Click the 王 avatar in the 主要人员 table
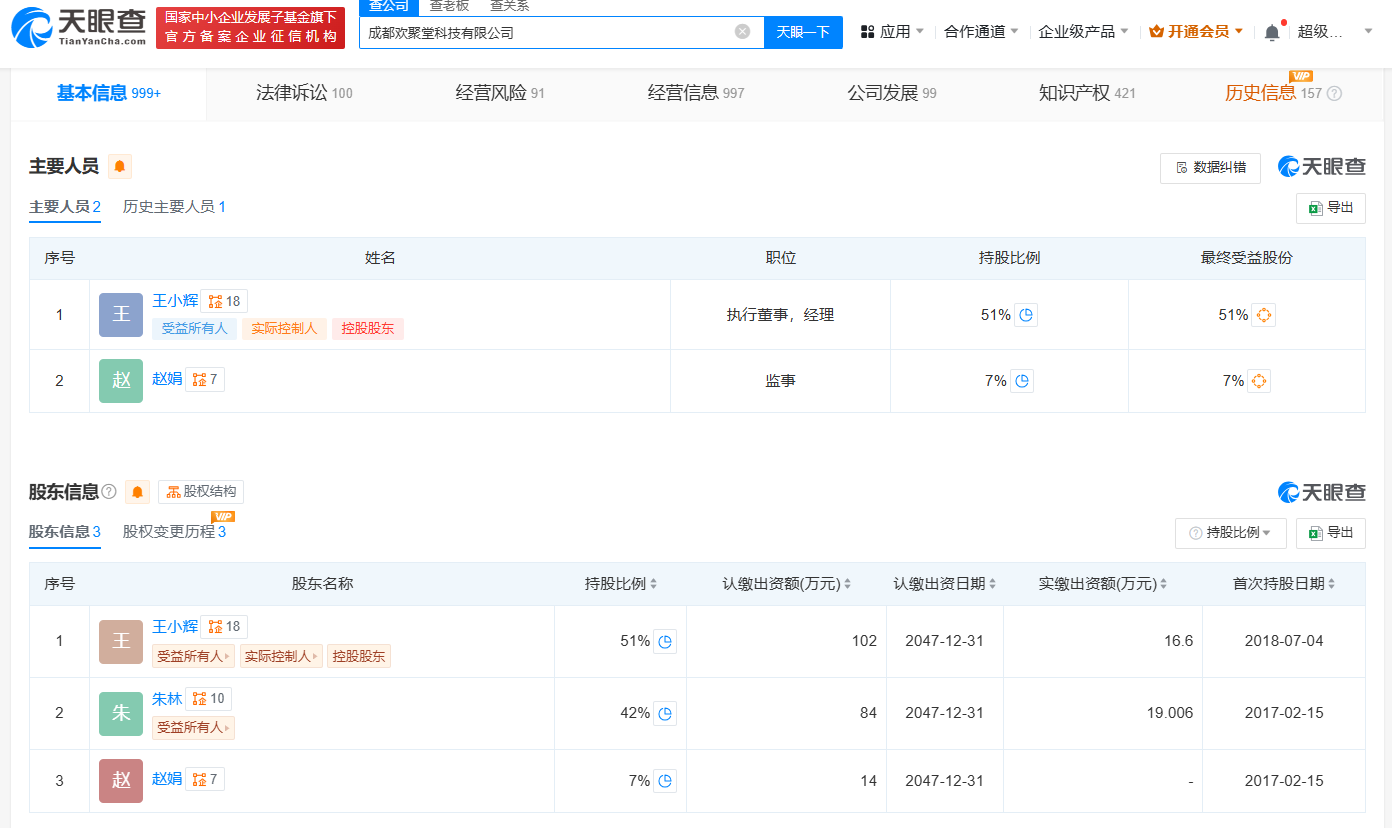The width and height of the screenshot is (1392, 828). point(121,315)
